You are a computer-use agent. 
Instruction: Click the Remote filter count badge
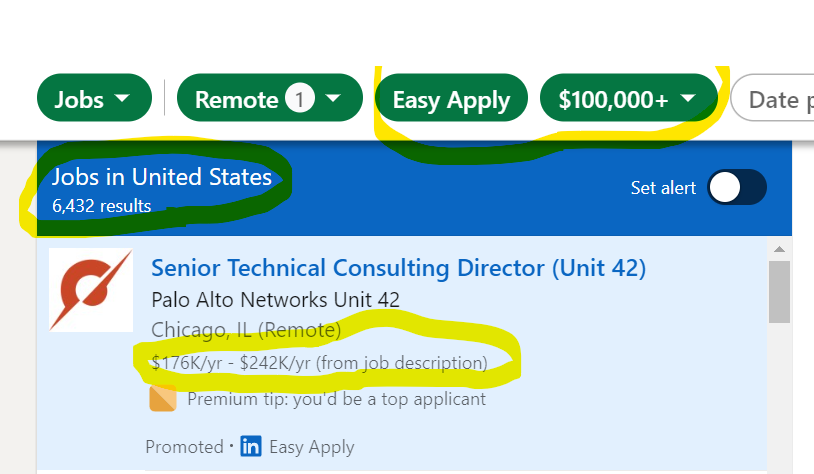pyautogui.click(x=300, y=98)
